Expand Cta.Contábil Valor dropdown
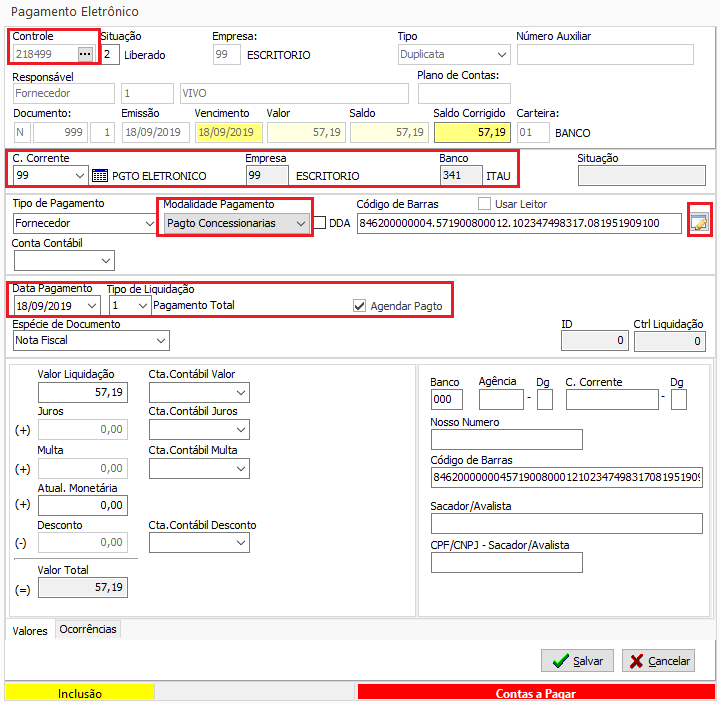The height and width of the screenshot is (704, 720). pos(241,393)
